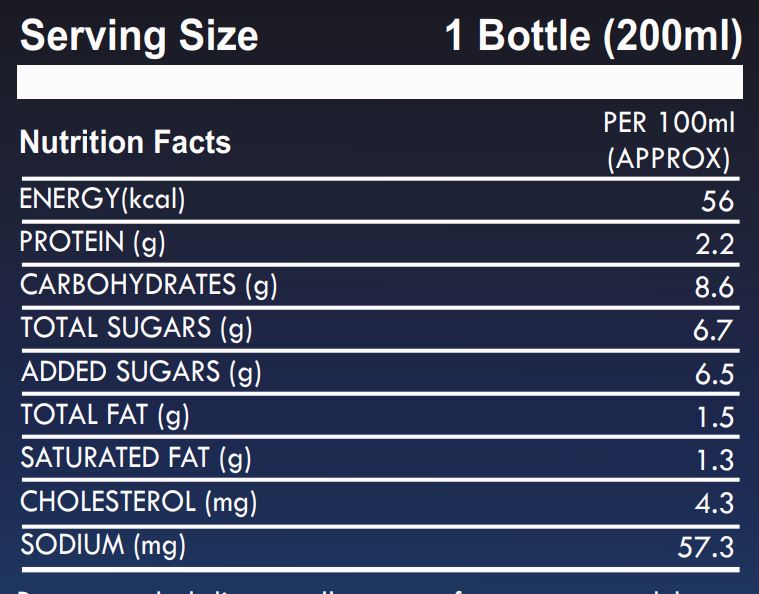Click the ADDED SUGARS (g) label
This screenshot has height=594, width=759.
[x=141, y=372]
